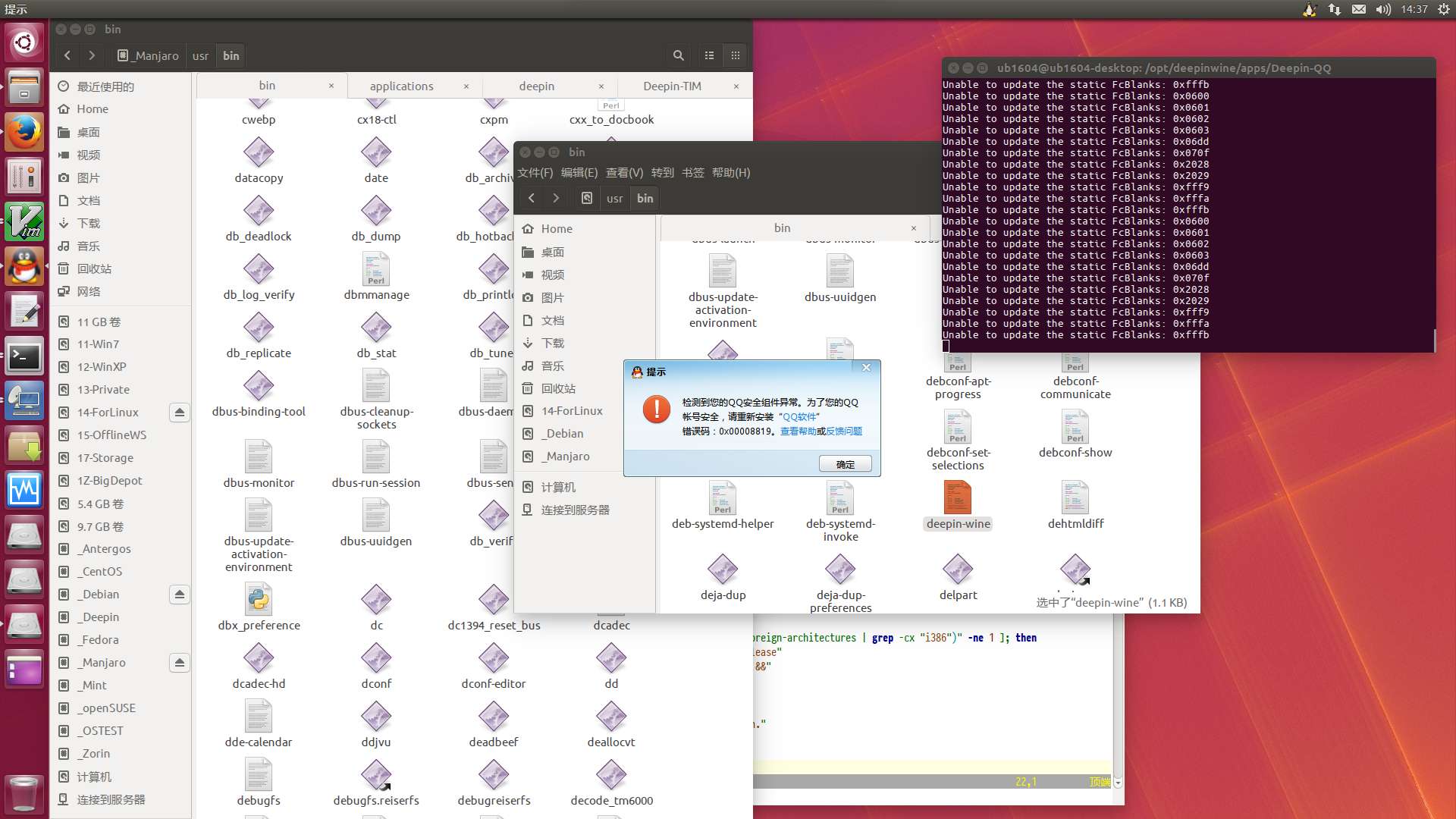Open the Trash icon in launcher
1456x819 pixels.
(24, 793)
